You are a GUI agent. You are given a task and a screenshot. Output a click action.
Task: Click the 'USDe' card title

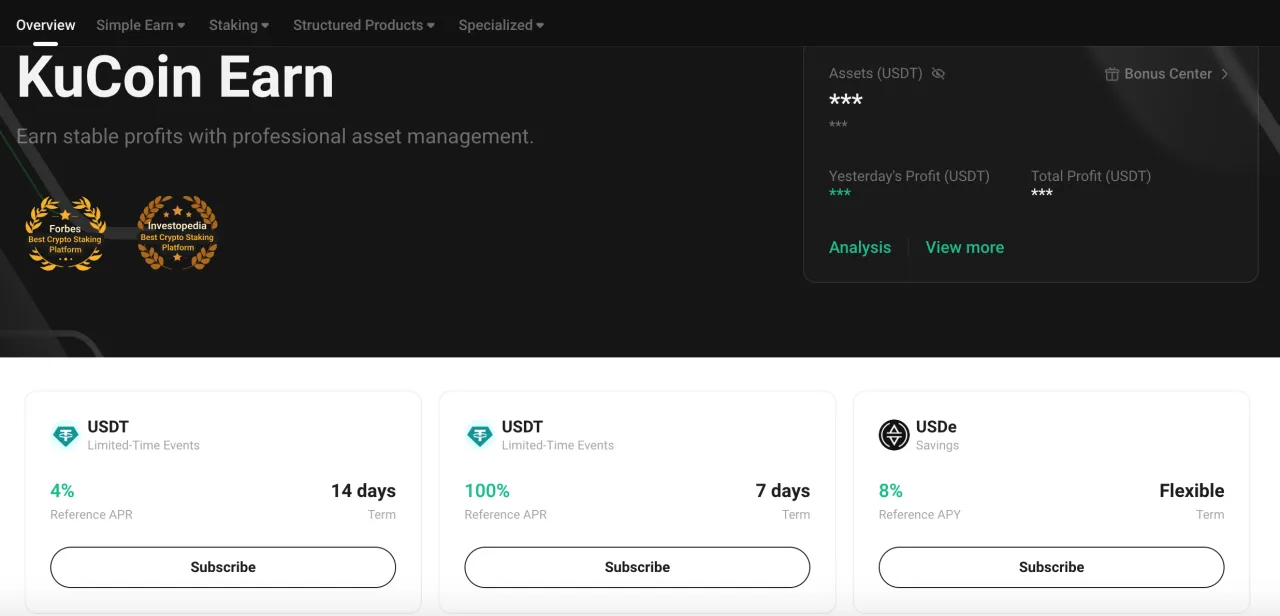936,427
